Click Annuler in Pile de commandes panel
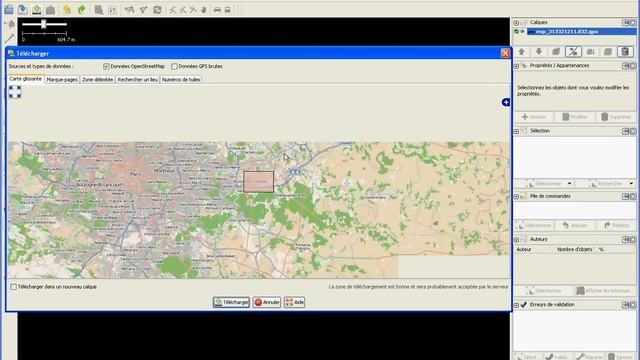Image resolution: width=640 pixels, height=360 pixels. click(575, 225)
